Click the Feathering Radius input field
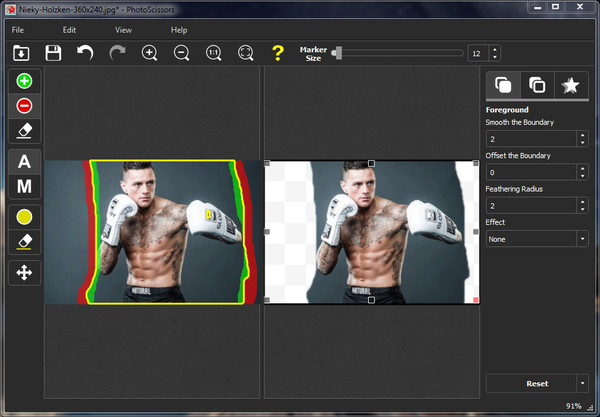This screenshot has height=417, width=600. [x=530, y=205]
